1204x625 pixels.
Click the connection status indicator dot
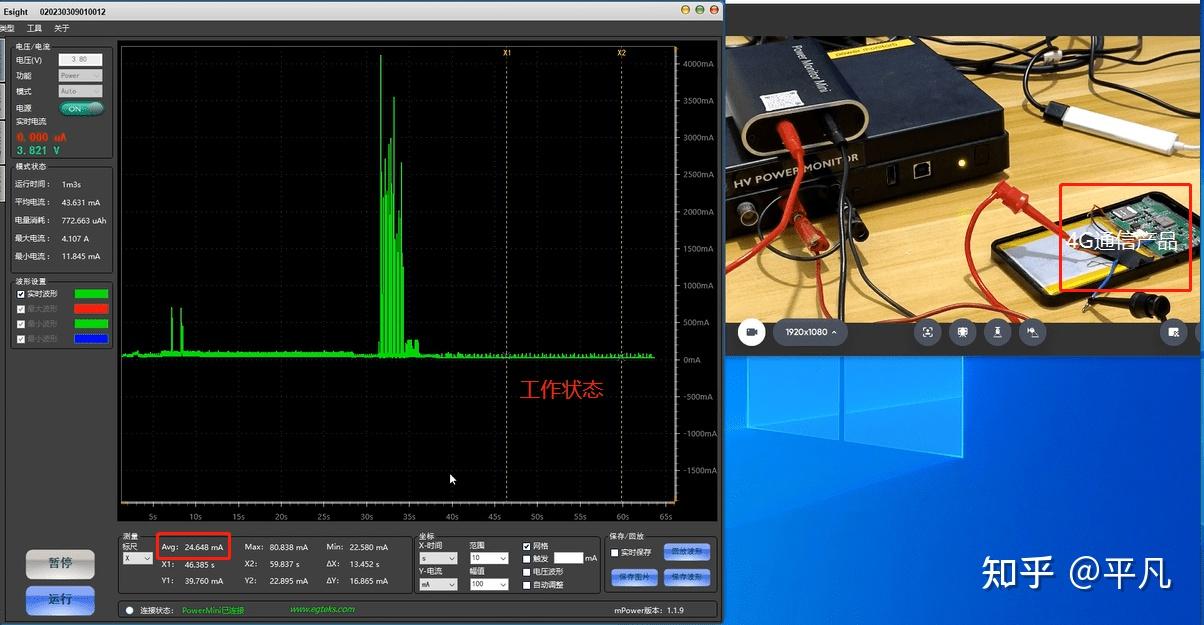(130, 609)
